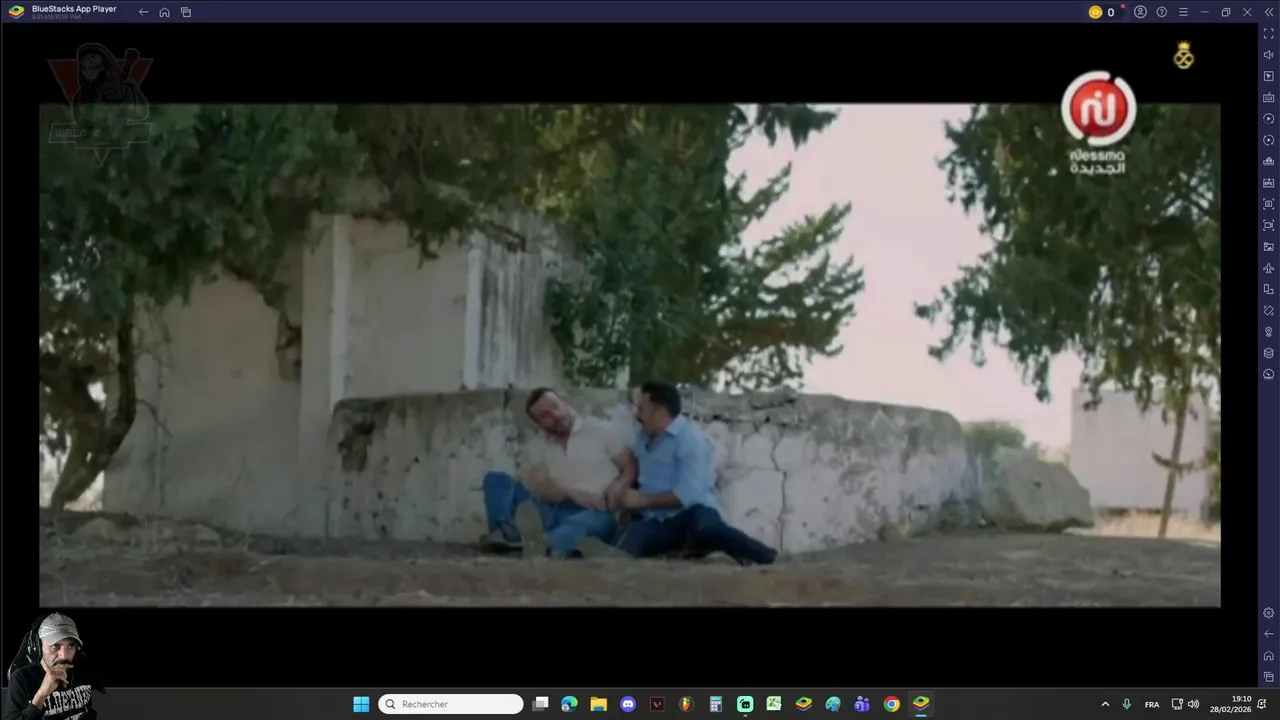Open FRA keyboard language switcher
Screen dimensions: 1280x720
pos(1152,704)
